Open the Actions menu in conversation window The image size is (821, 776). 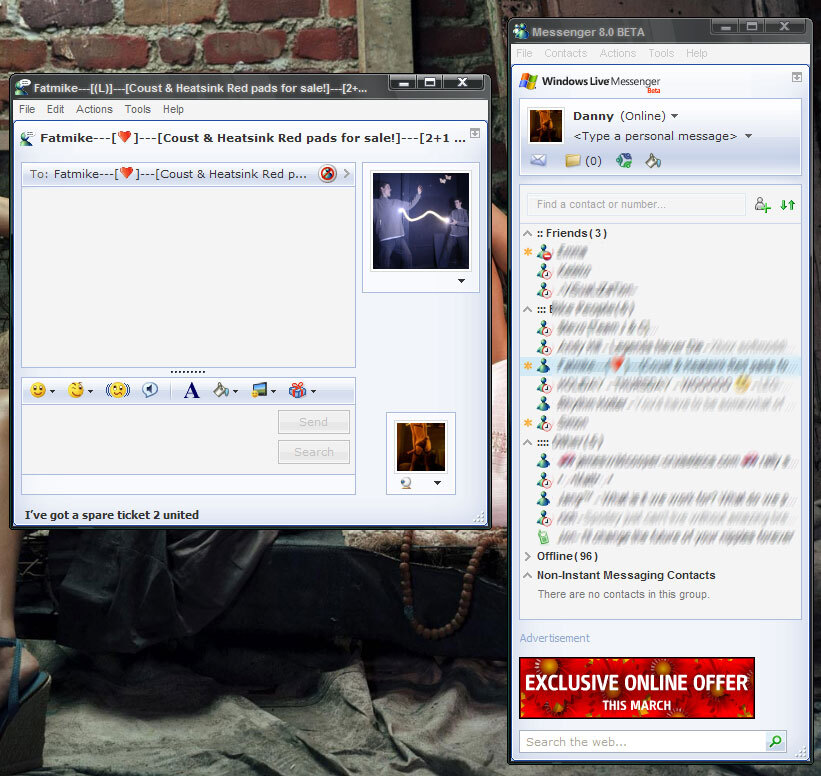pos(94,109)
